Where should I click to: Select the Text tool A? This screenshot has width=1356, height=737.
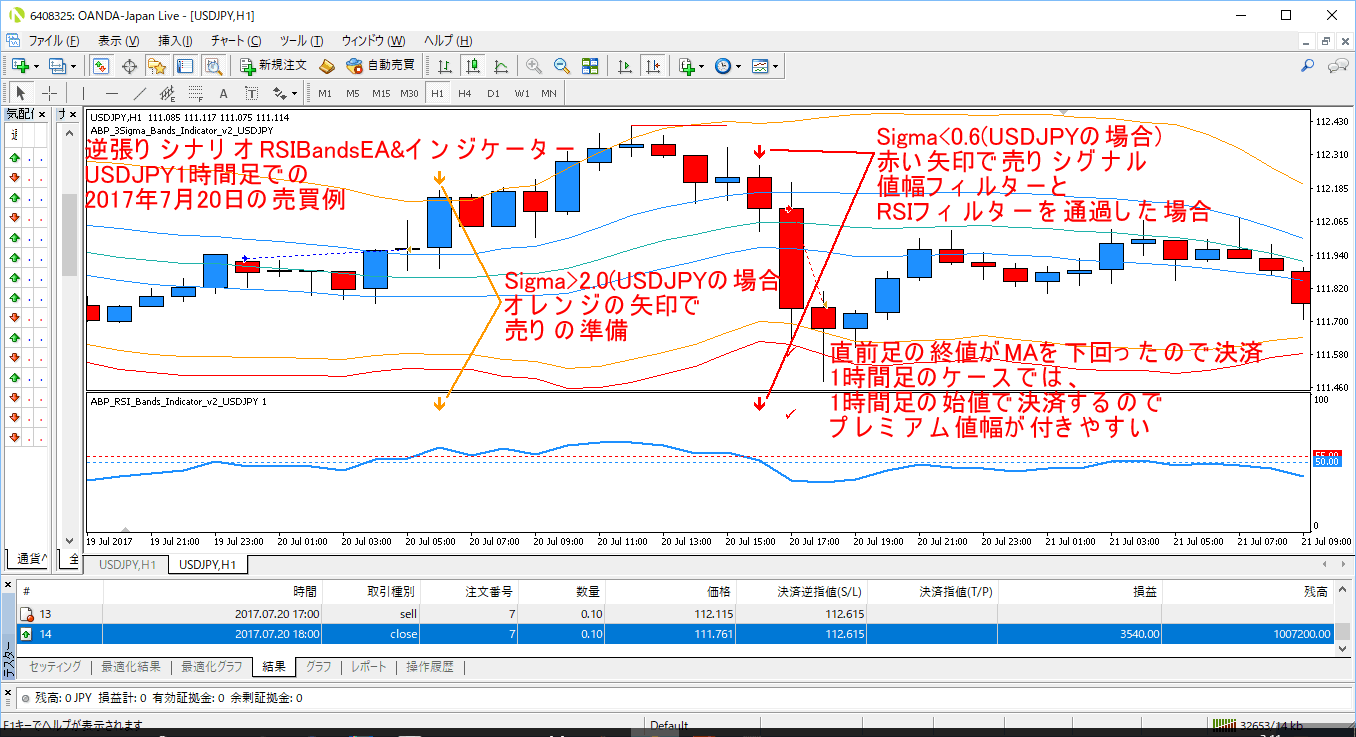[x=224, y=93]
